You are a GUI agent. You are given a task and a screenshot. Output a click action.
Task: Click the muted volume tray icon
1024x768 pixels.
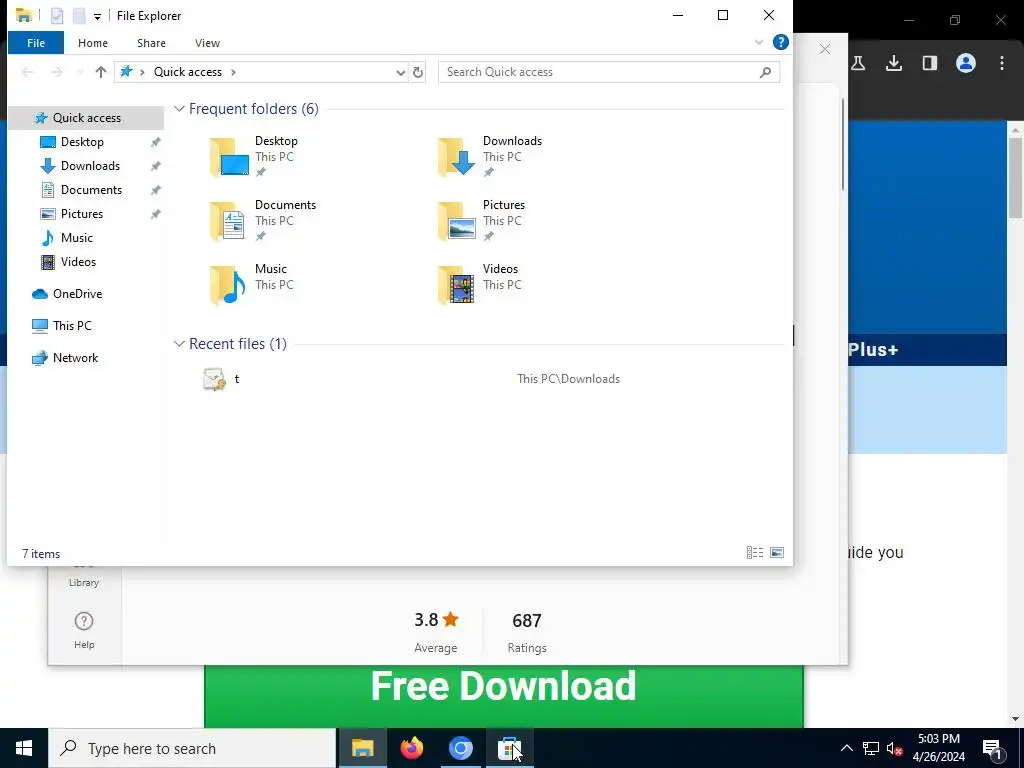coord(895,748)
